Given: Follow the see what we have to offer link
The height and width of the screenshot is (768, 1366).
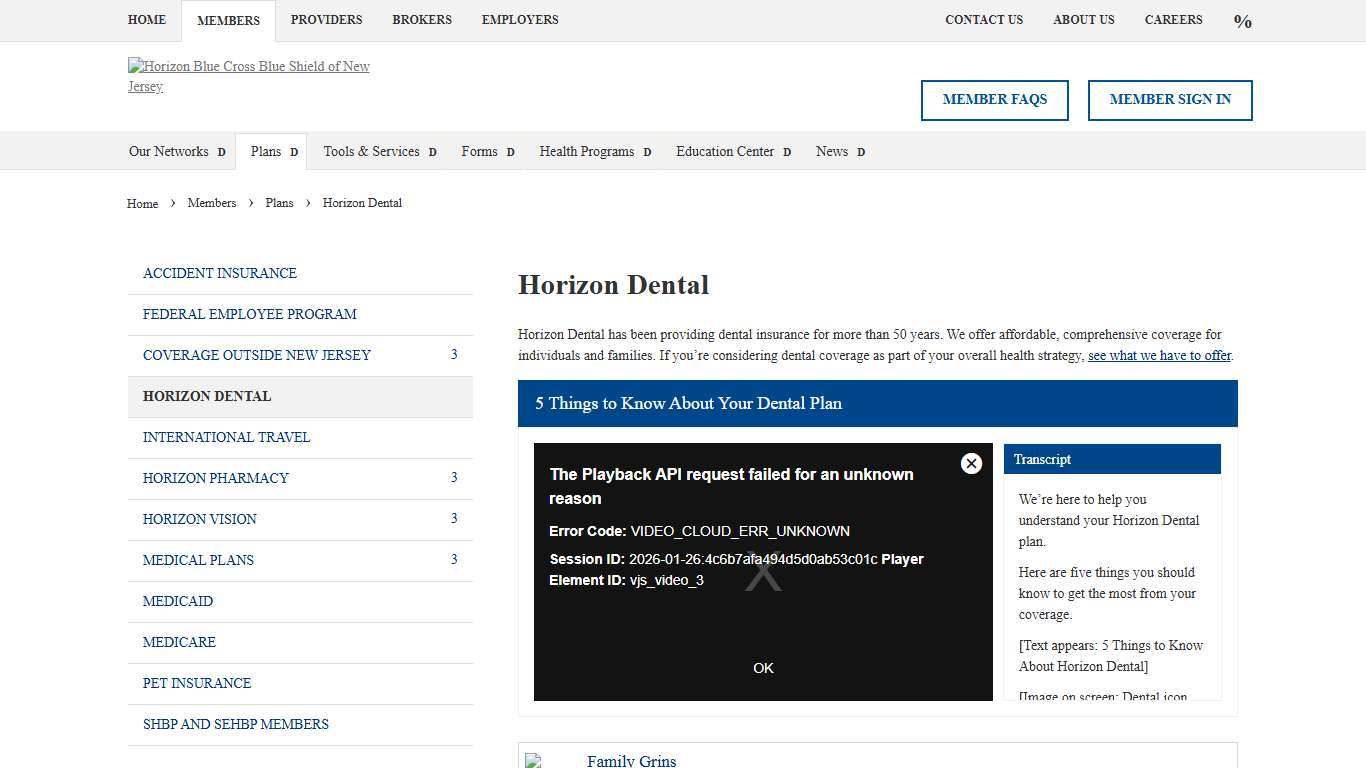Looking at the screenshot, I should click(x=1159, y=355).
